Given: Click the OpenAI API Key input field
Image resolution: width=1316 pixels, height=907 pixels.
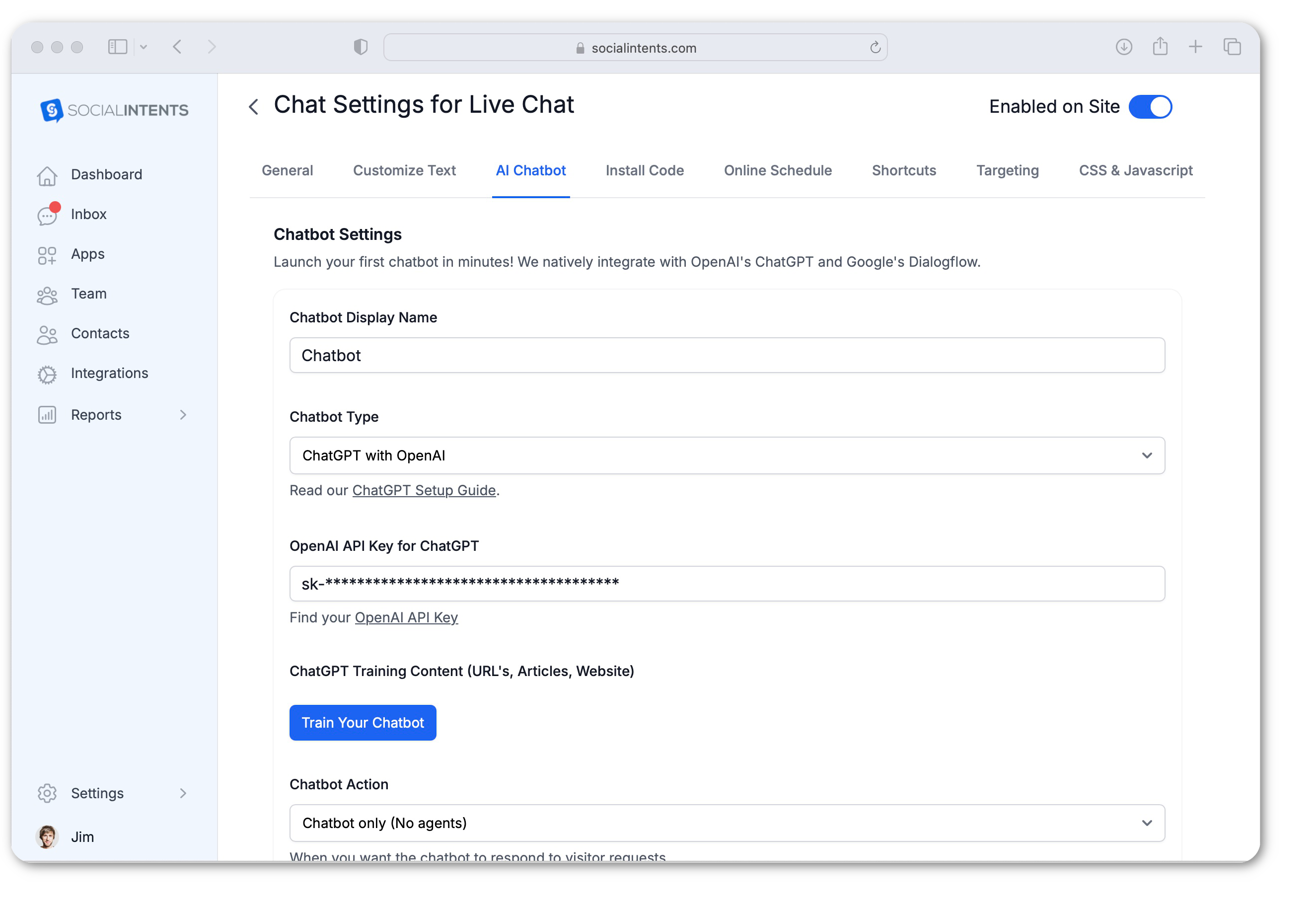Looking at the screenshot, I should (x=727, y=583).
